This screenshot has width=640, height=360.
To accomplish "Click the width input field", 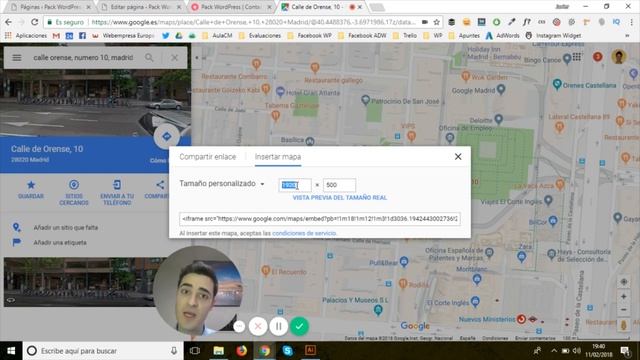I will [295, 185].
